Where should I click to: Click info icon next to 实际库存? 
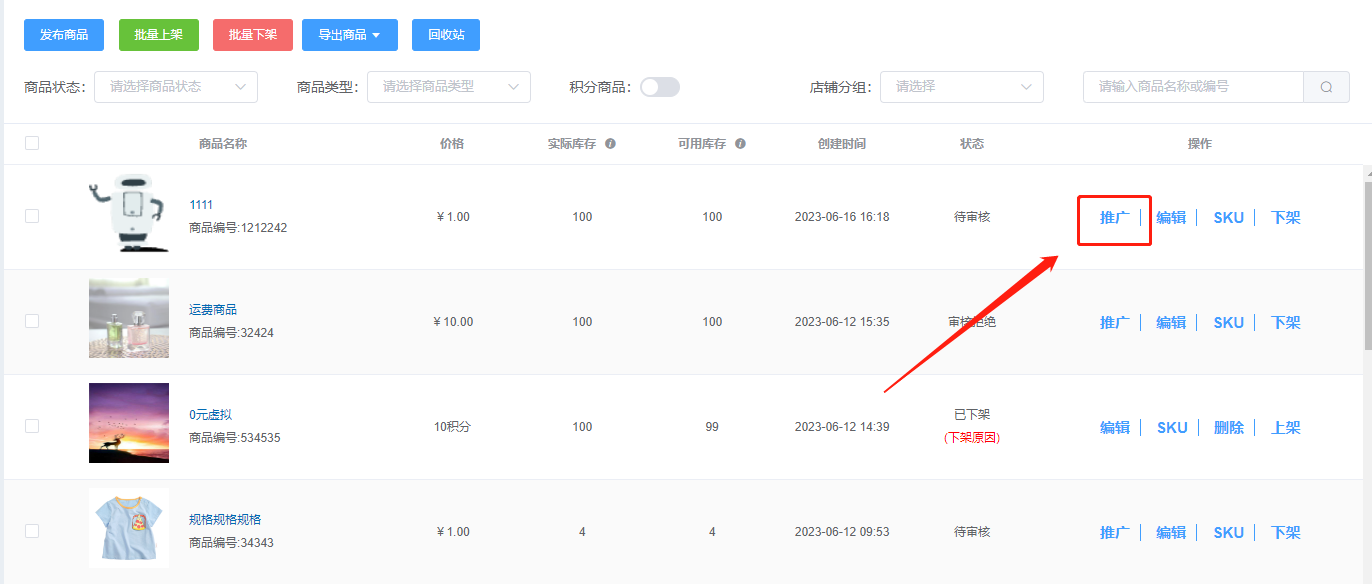click(x=610, y=144)
